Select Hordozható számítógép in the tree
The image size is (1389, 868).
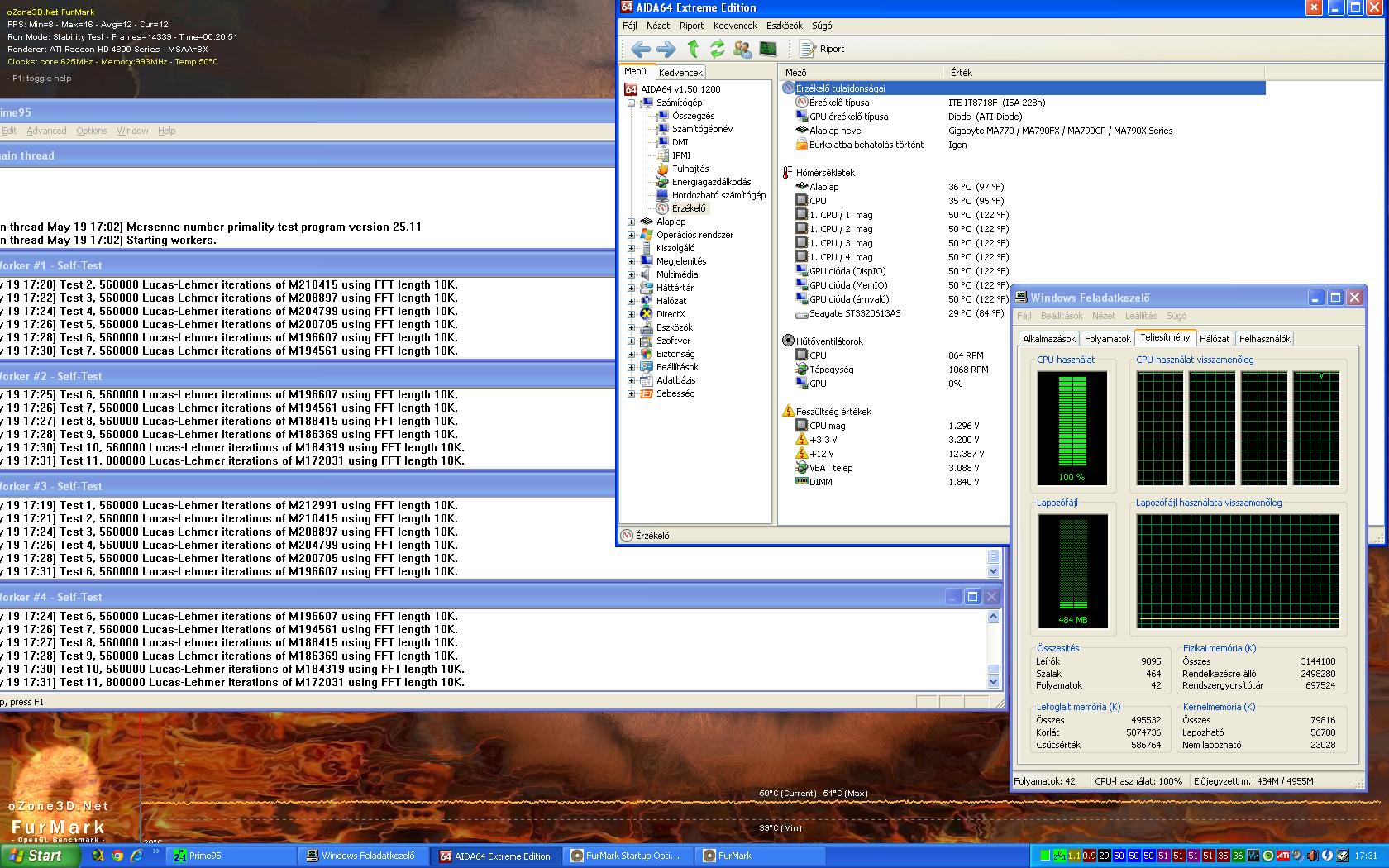[x=718, y=195]
